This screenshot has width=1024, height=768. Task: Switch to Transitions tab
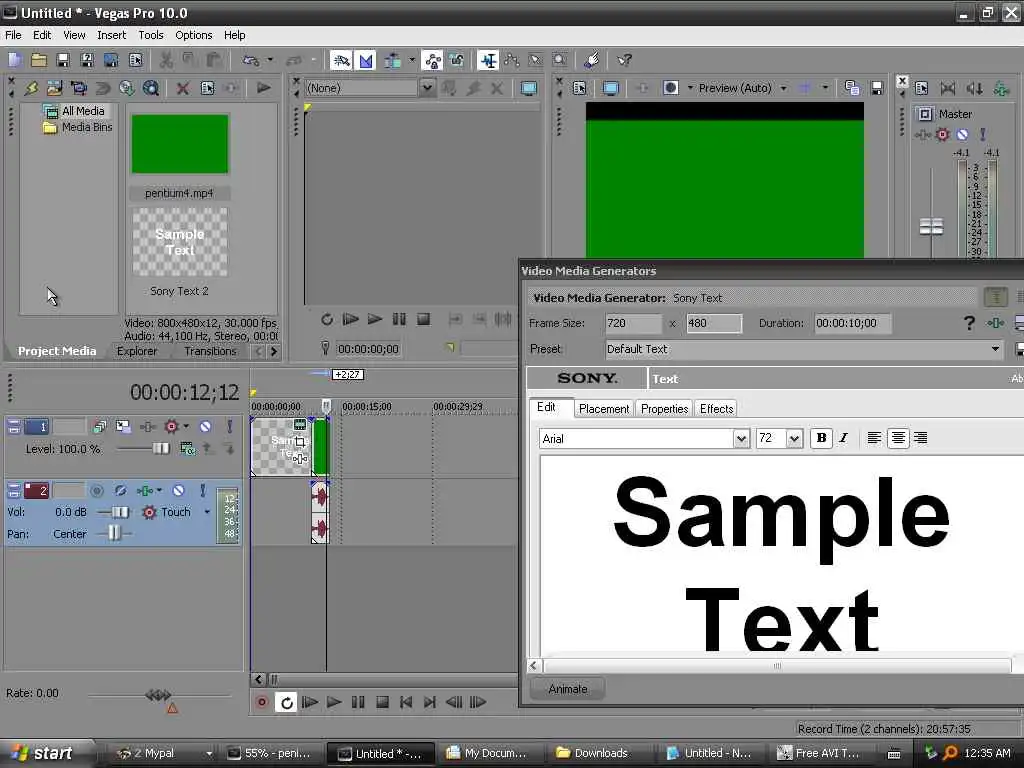210,351
